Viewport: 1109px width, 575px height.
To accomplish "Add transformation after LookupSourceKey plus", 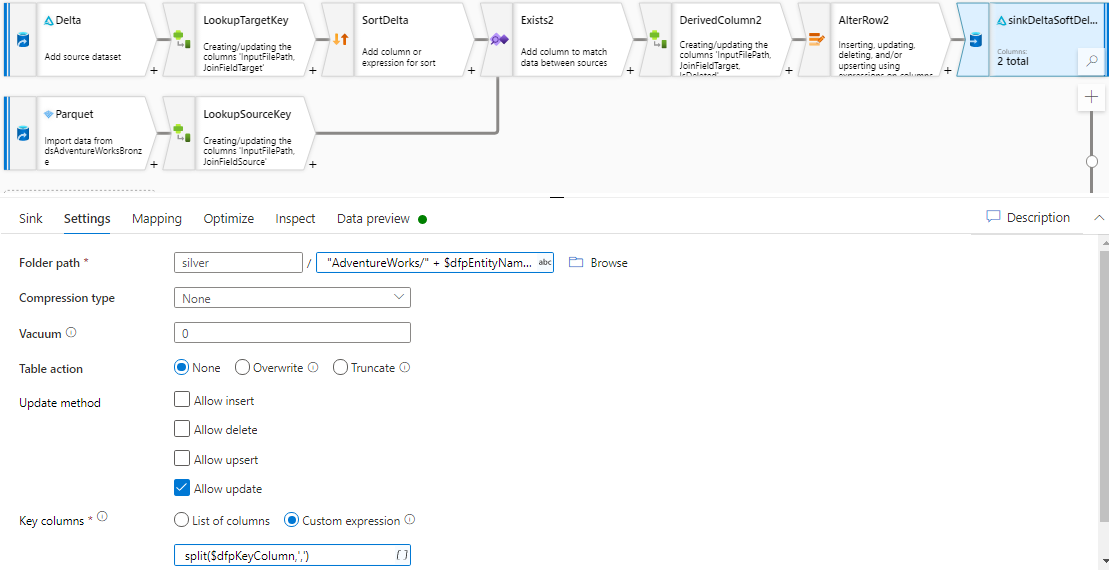I will pyautogui.click(x=313, y=164).
